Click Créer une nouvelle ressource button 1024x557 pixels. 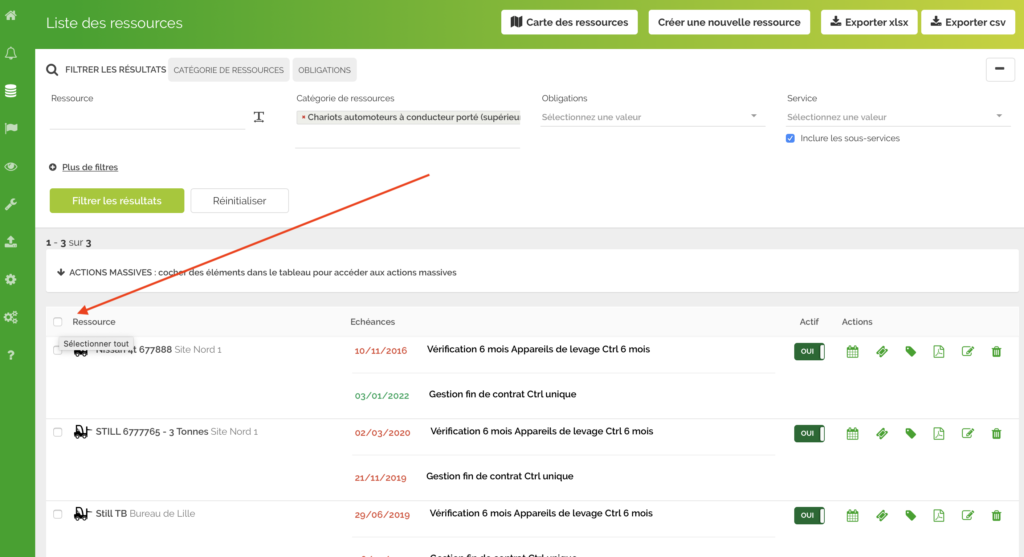pos(729,22)
